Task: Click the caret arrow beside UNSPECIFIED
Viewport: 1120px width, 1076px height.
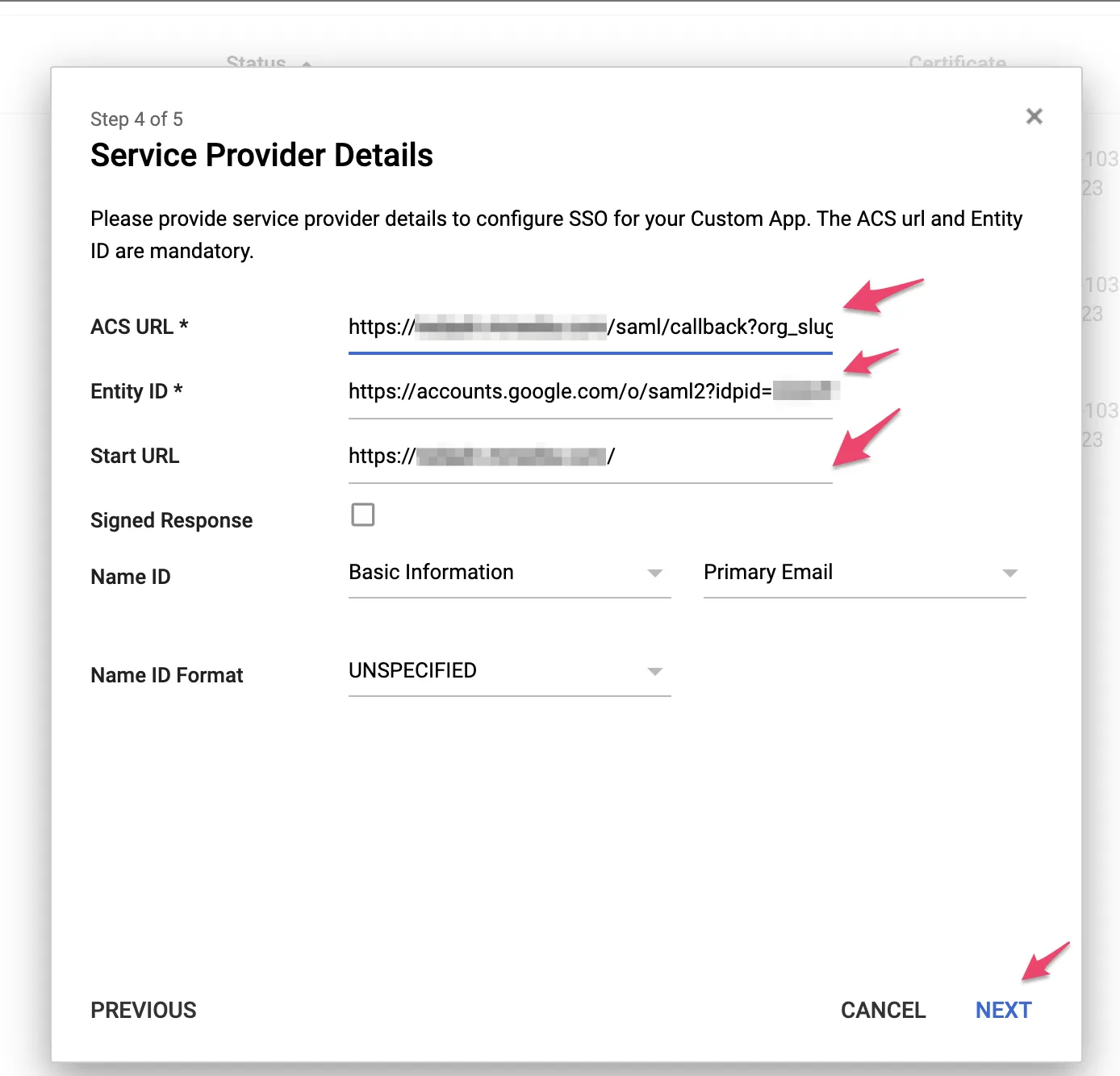Action: 655,672
